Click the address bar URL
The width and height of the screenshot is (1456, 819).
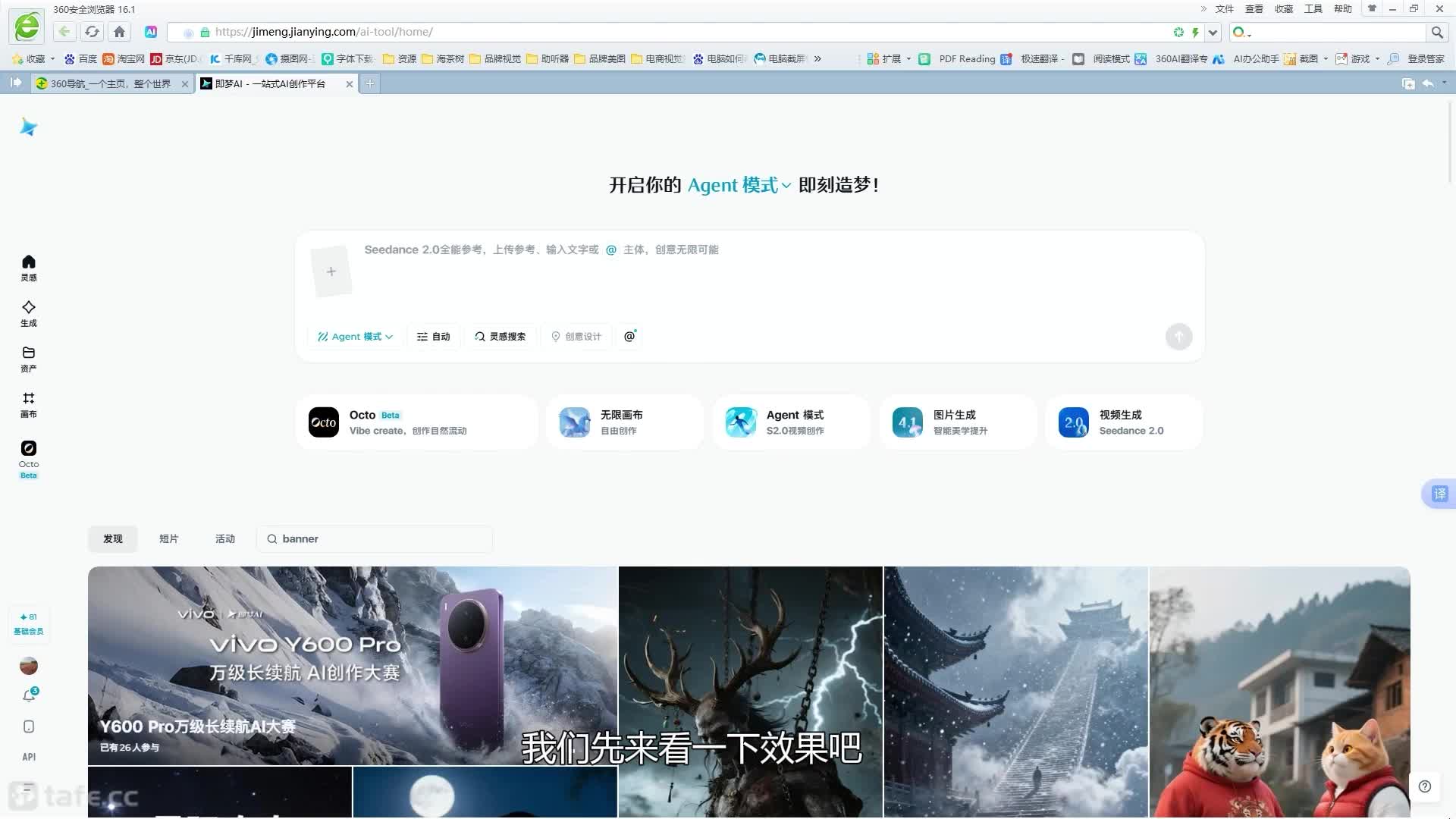tap(324, 32)
